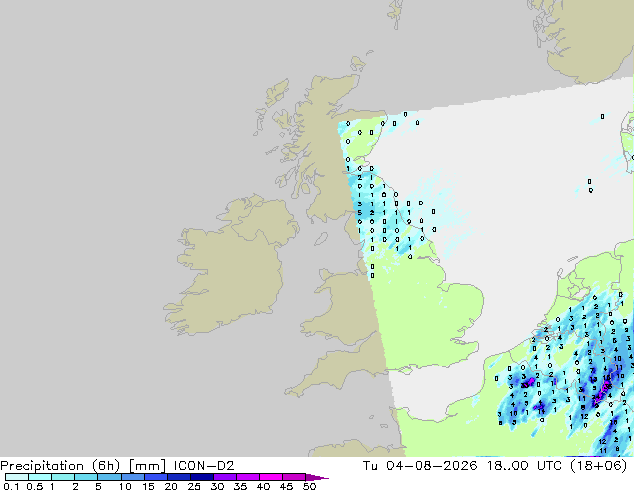Click the "Precipitation (6h)" title text
The width and height of the screenshot is (634, 490).
pos(60,466)
